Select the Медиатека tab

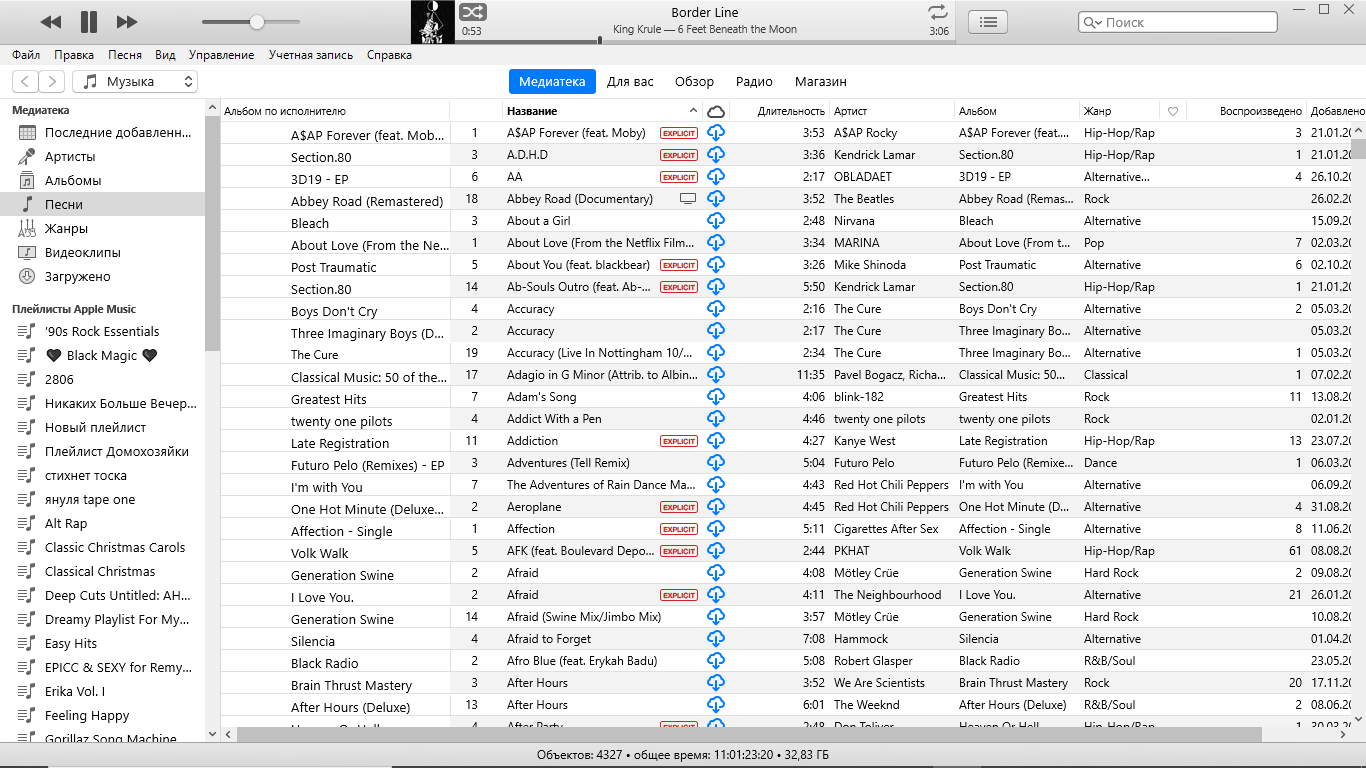[x=552, y=82]
